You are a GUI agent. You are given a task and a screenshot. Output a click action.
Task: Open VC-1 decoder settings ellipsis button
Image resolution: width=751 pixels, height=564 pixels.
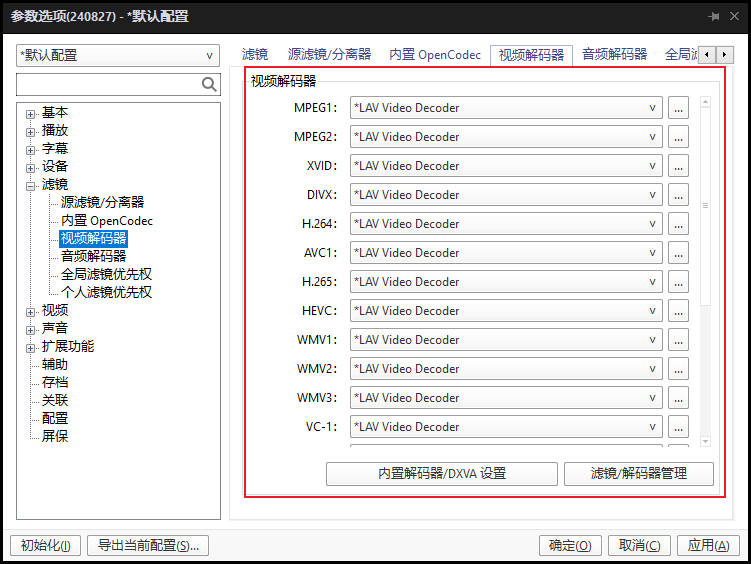click(678, 427)
